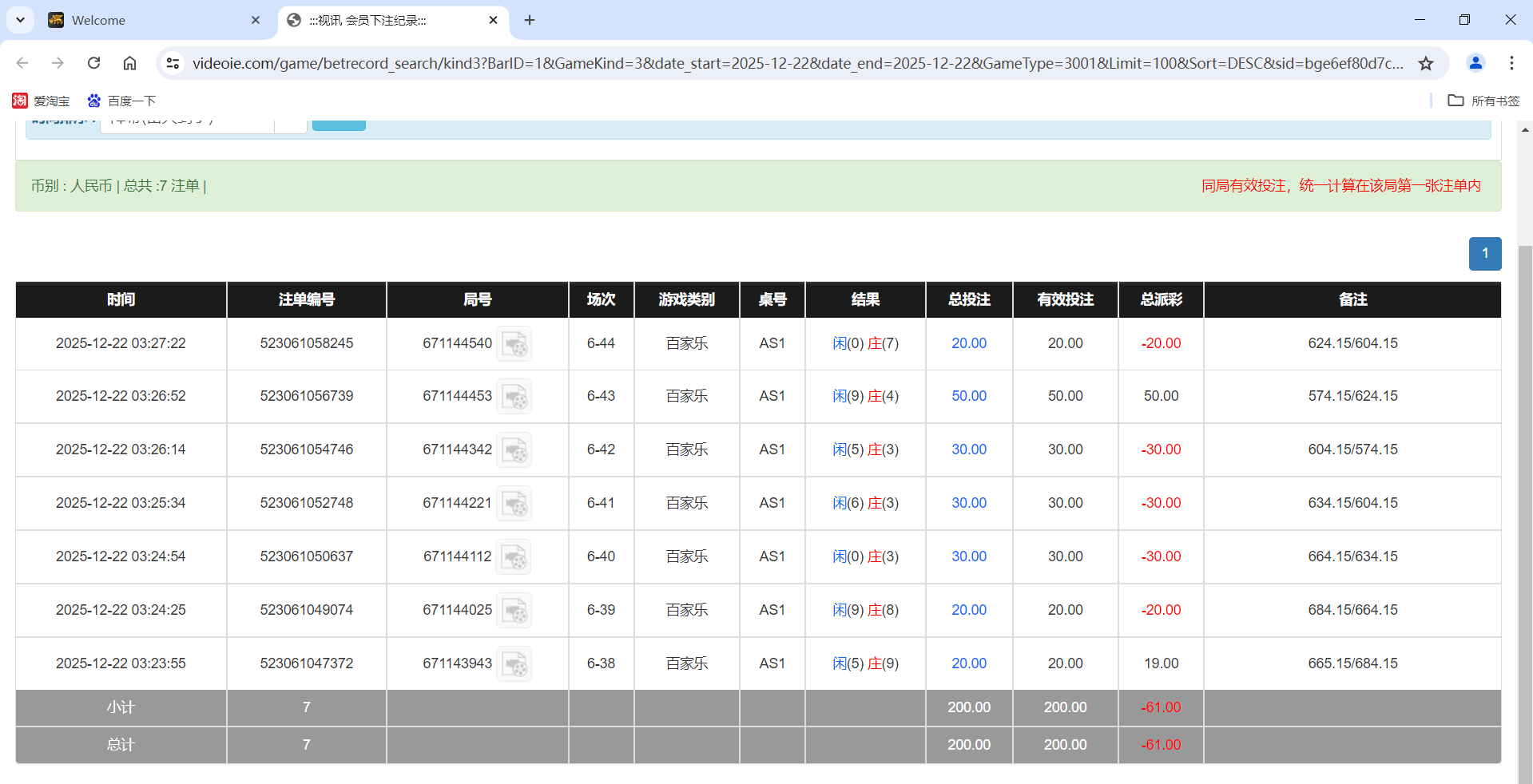Bookmark this page with the star icon

pyautogui.click(x=1426, y=63)
